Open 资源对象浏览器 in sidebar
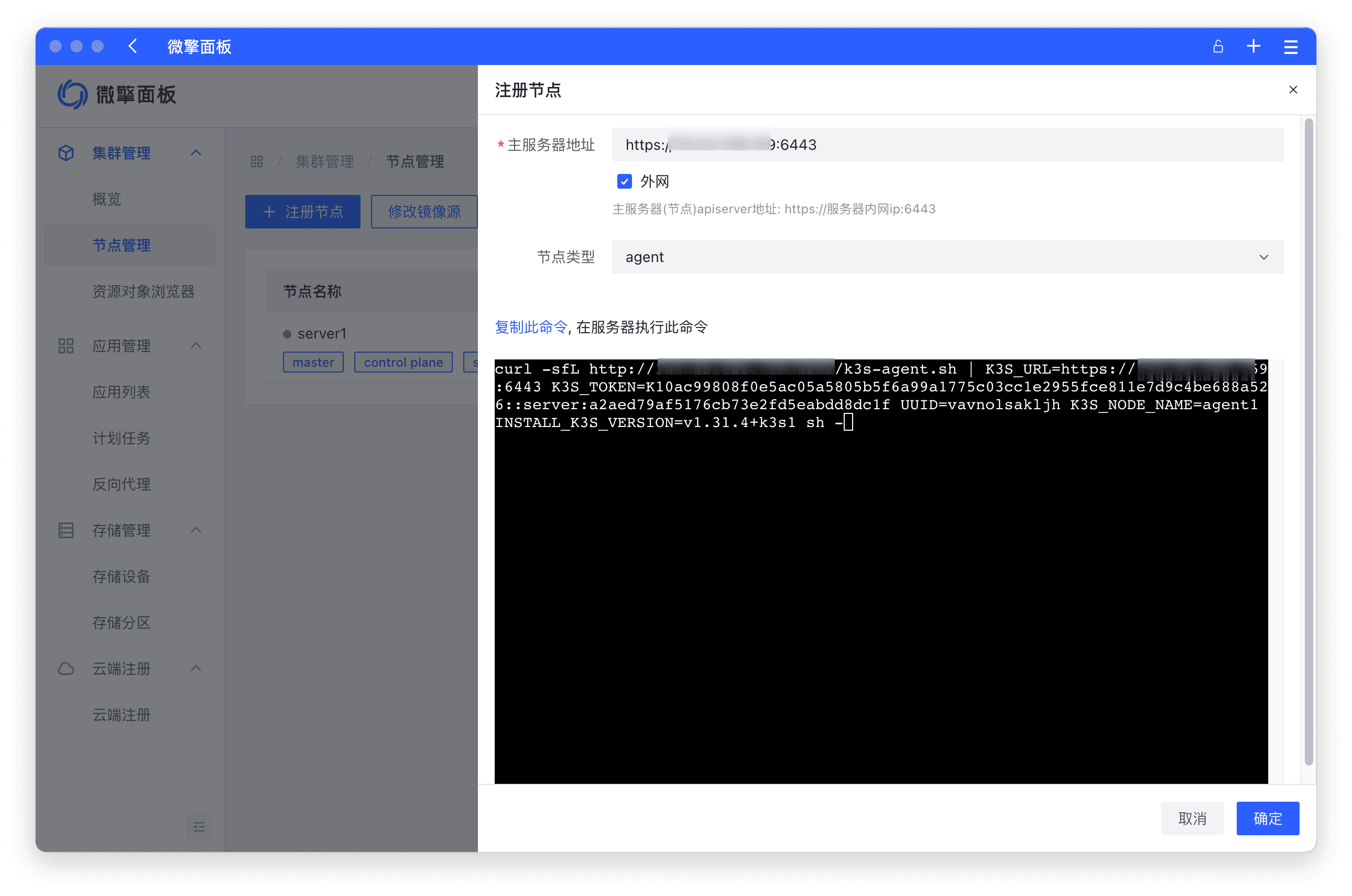The width and height of the screenshot is (1352, 896). 144,291
